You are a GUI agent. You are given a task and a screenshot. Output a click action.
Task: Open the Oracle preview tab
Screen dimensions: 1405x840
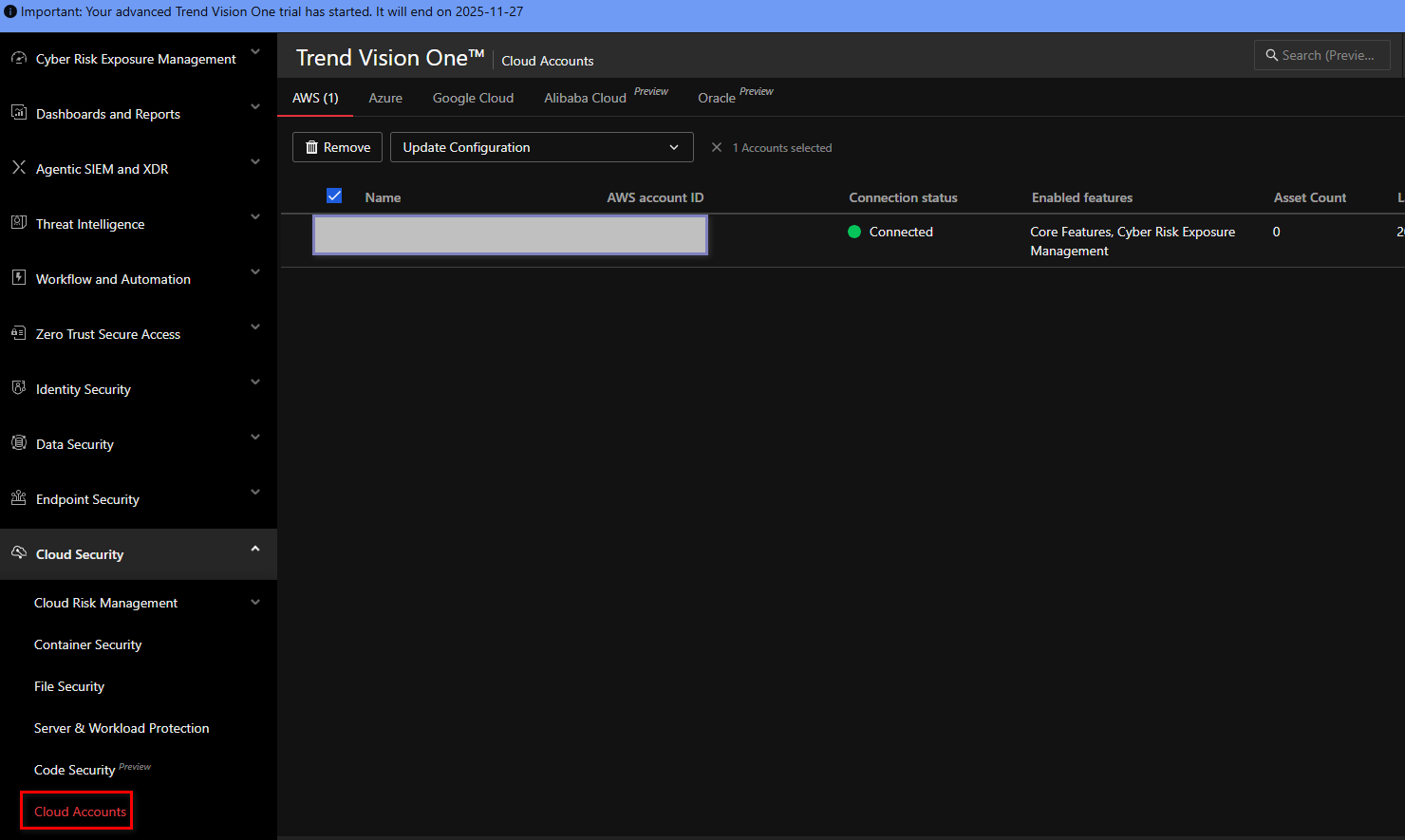coord(717,98)
